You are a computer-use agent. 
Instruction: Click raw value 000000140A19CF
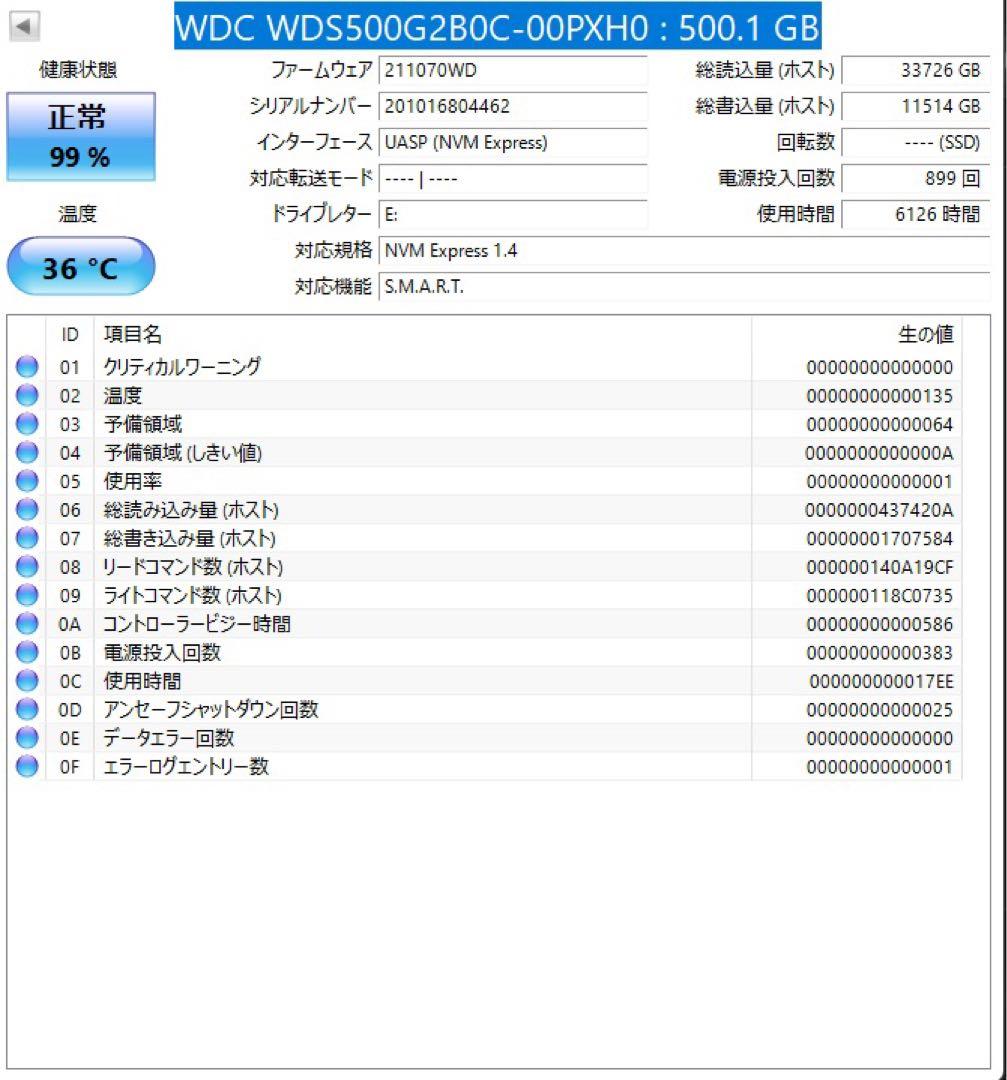tap(880, 568)
